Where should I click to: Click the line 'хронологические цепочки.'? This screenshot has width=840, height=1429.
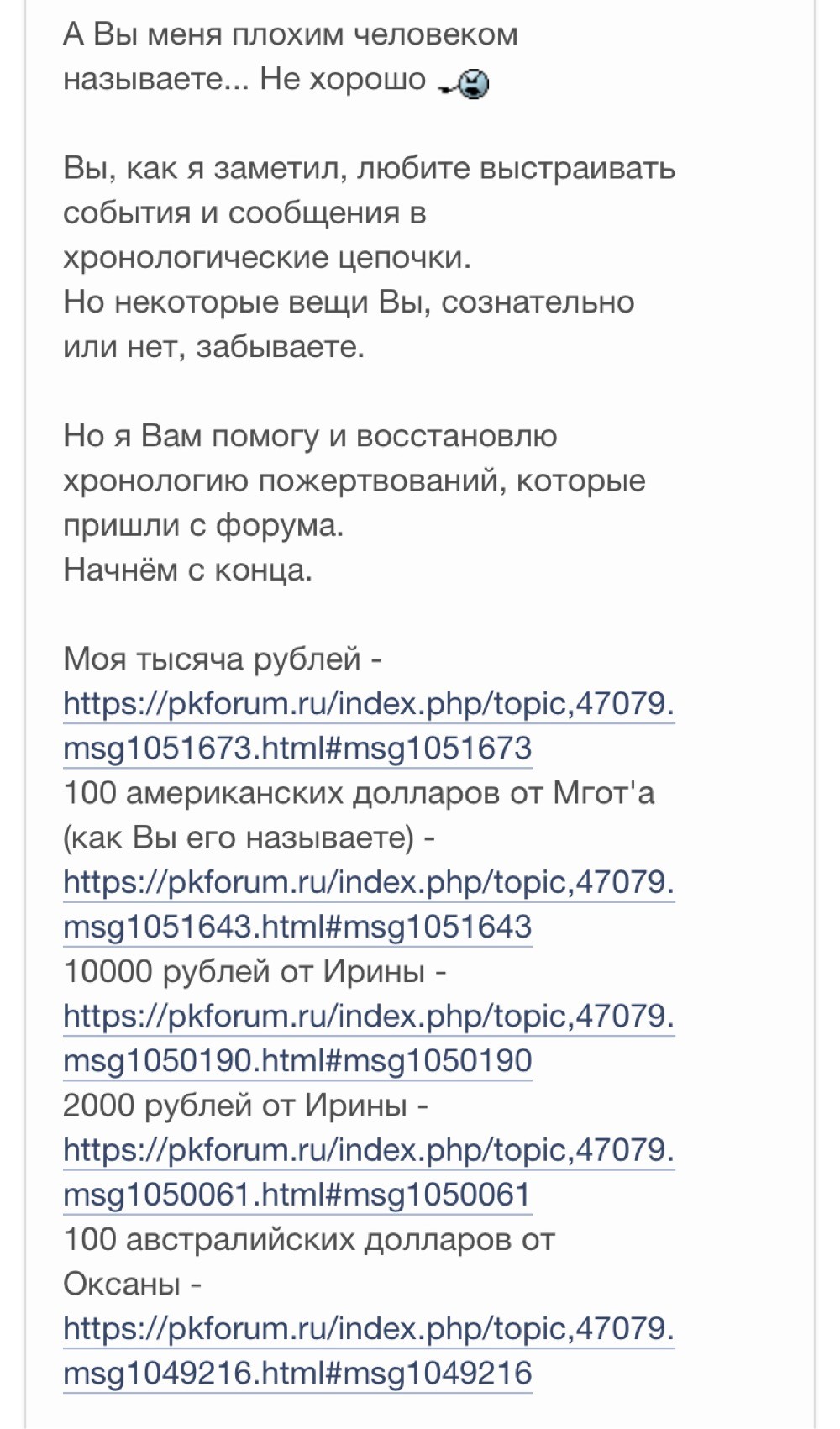coord(267,257)
